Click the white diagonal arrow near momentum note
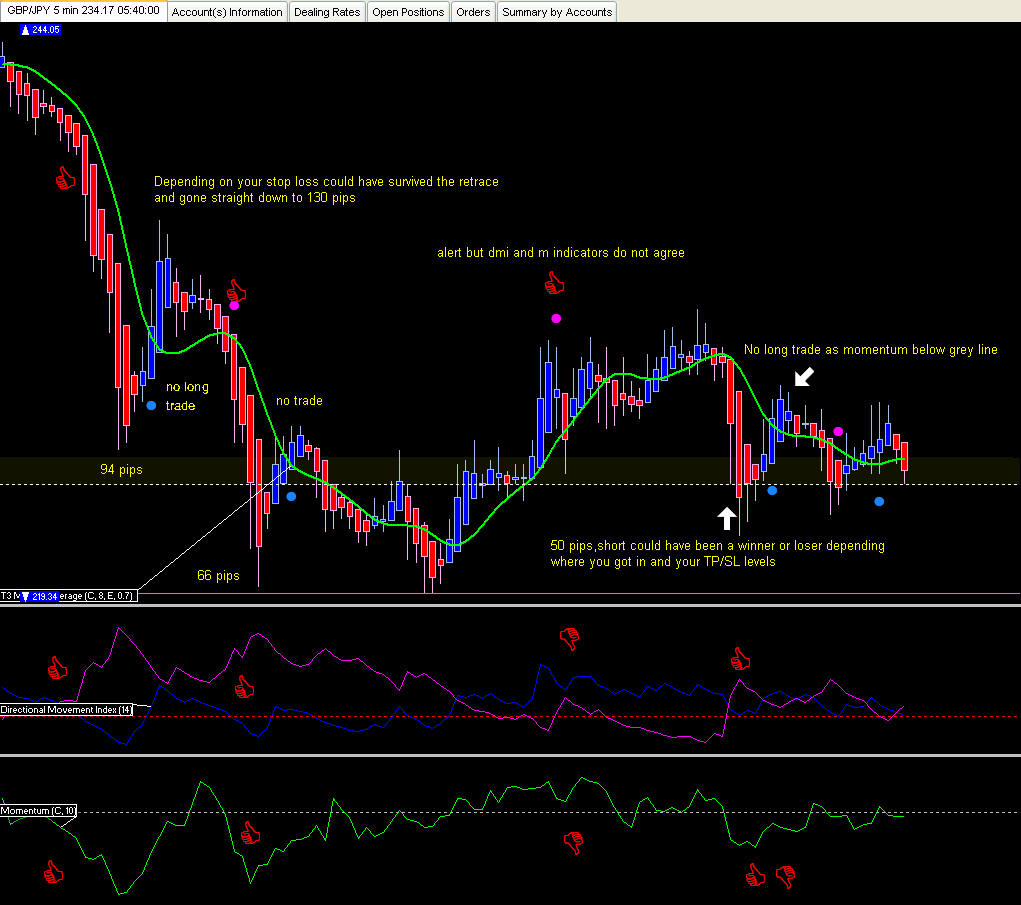This screenshot has height=905, width=1021. tap(804, 376)
